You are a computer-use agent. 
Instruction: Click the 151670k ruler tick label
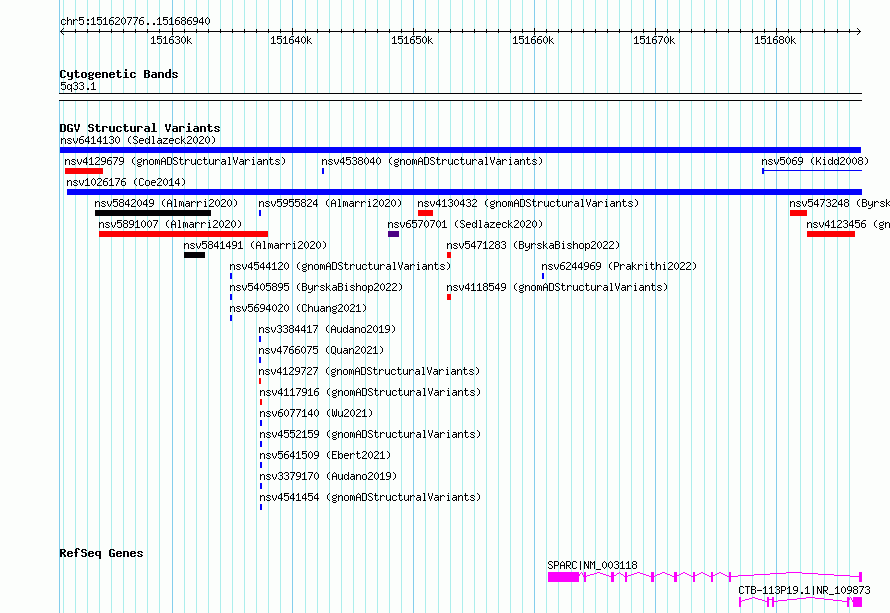coord(654,40)
